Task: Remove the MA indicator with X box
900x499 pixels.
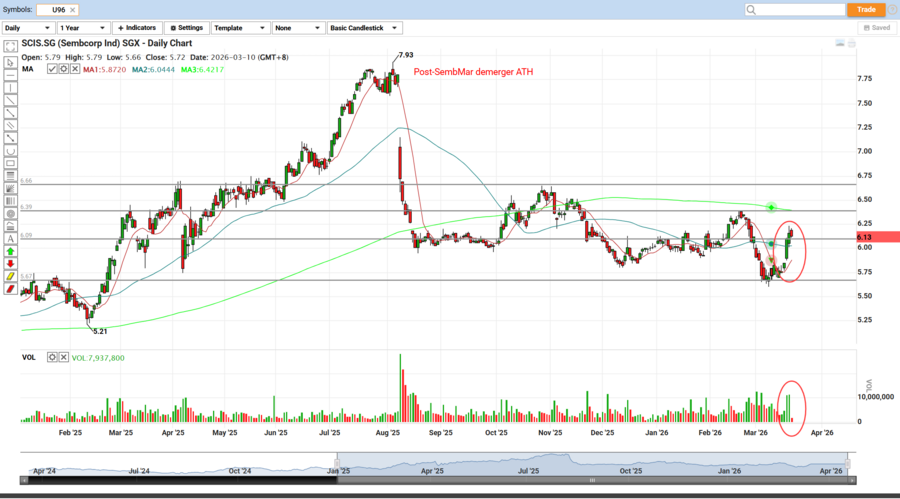Action: [x=75, y=71]
